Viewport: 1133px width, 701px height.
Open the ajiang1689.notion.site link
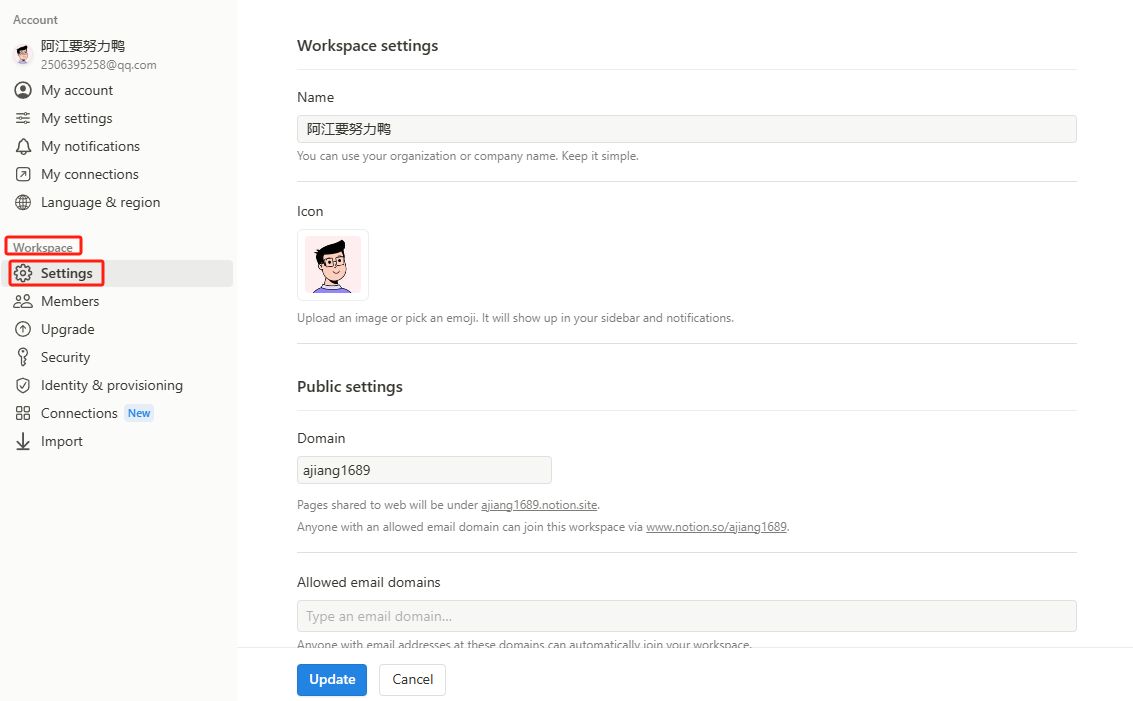pyautogui.click(x=539, y=505)
